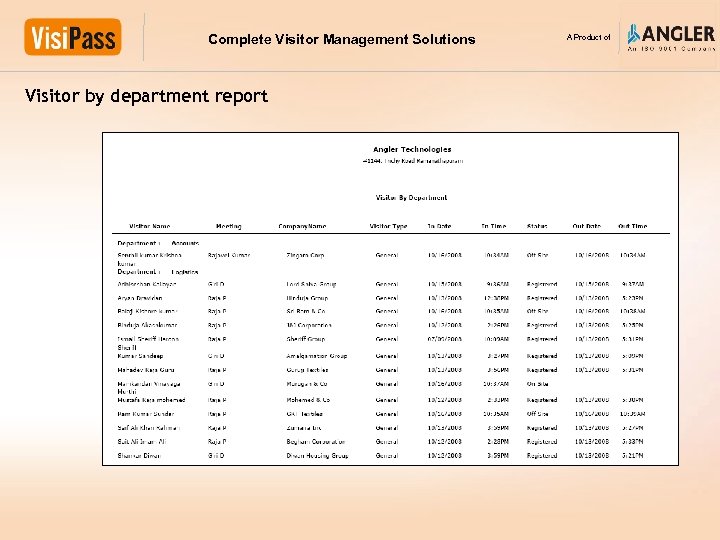The image size is (720, 540).
Task: Click the 'Visitor Type' column header
Action: (x=388, y=226)
